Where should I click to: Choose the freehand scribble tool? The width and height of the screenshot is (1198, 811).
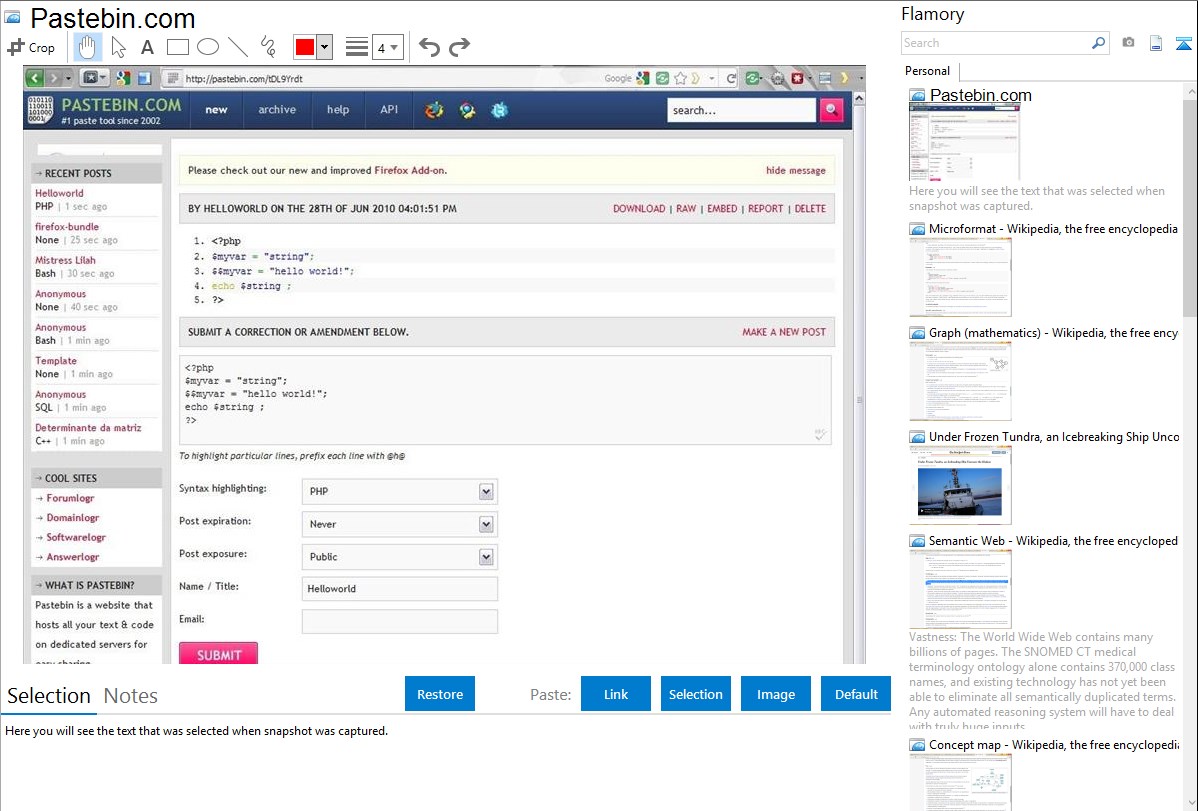click(268, 47)
